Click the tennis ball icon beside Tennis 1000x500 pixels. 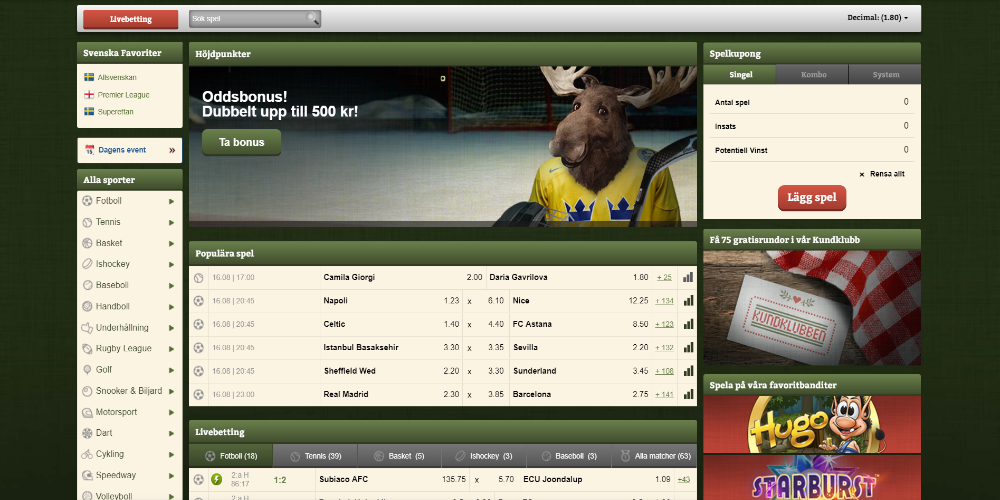(x=87, y=222)
